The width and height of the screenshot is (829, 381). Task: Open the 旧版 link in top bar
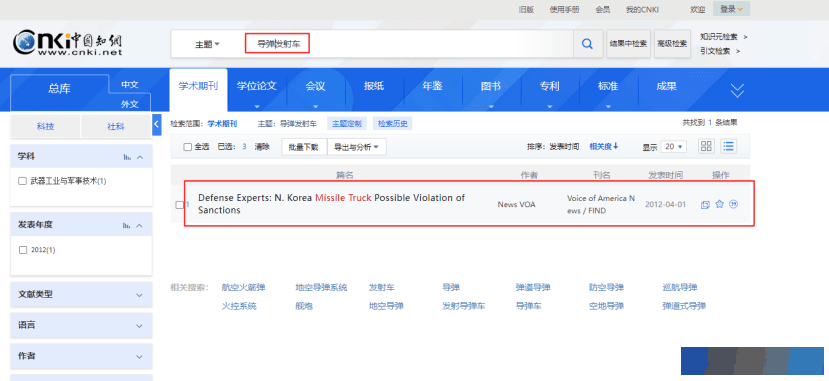(526, 10)
